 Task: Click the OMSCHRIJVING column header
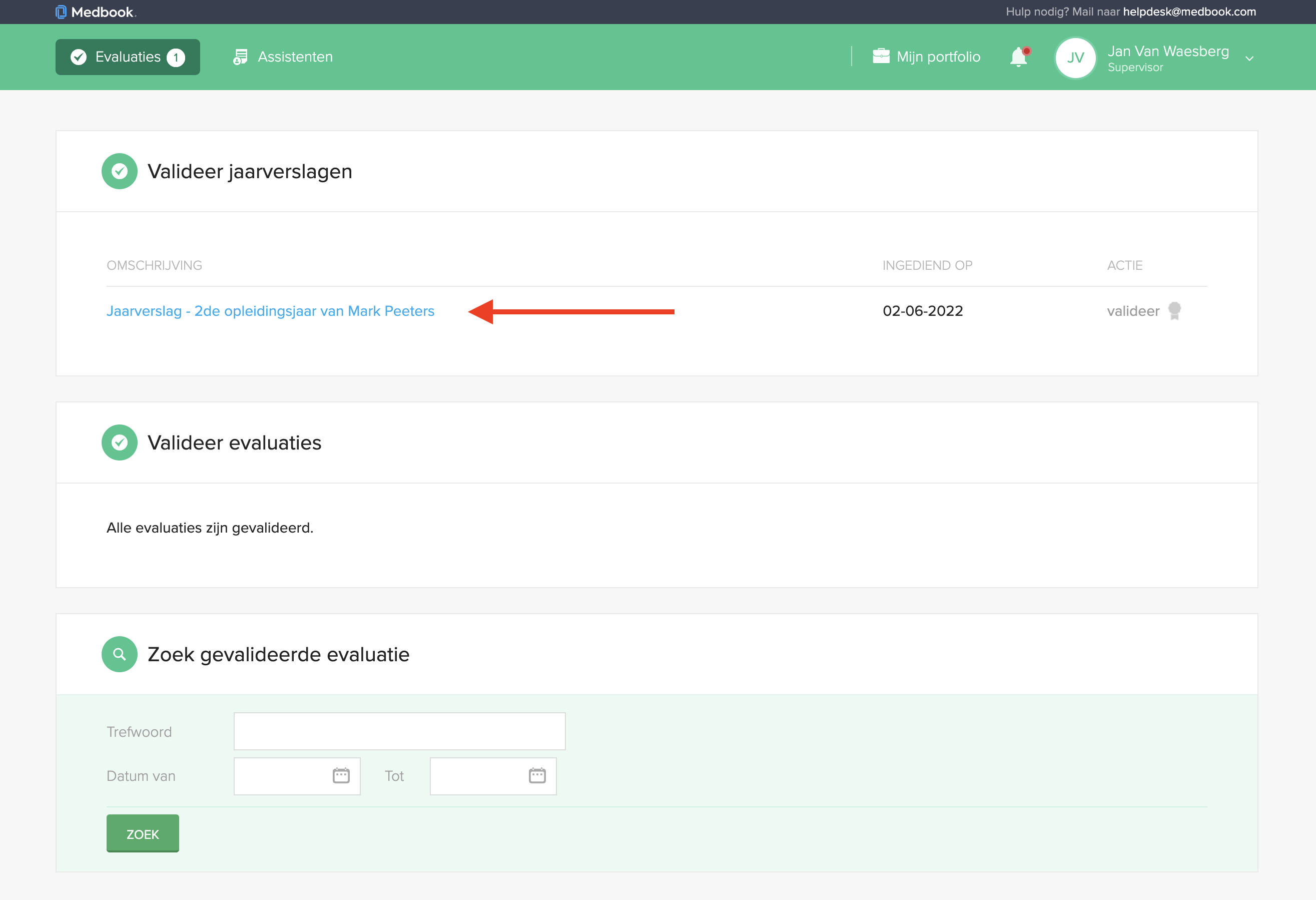(154, 265)
